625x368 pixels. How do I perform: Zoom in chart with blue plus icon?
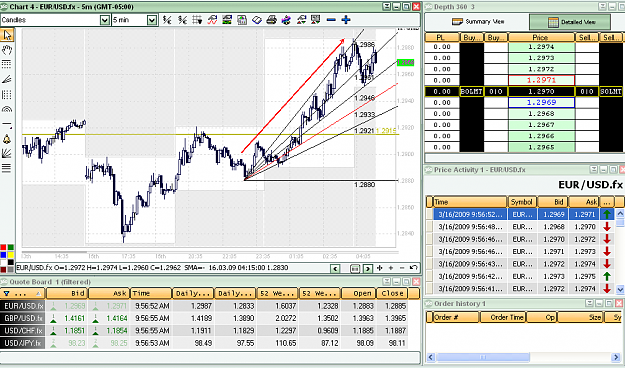point(346,20)
